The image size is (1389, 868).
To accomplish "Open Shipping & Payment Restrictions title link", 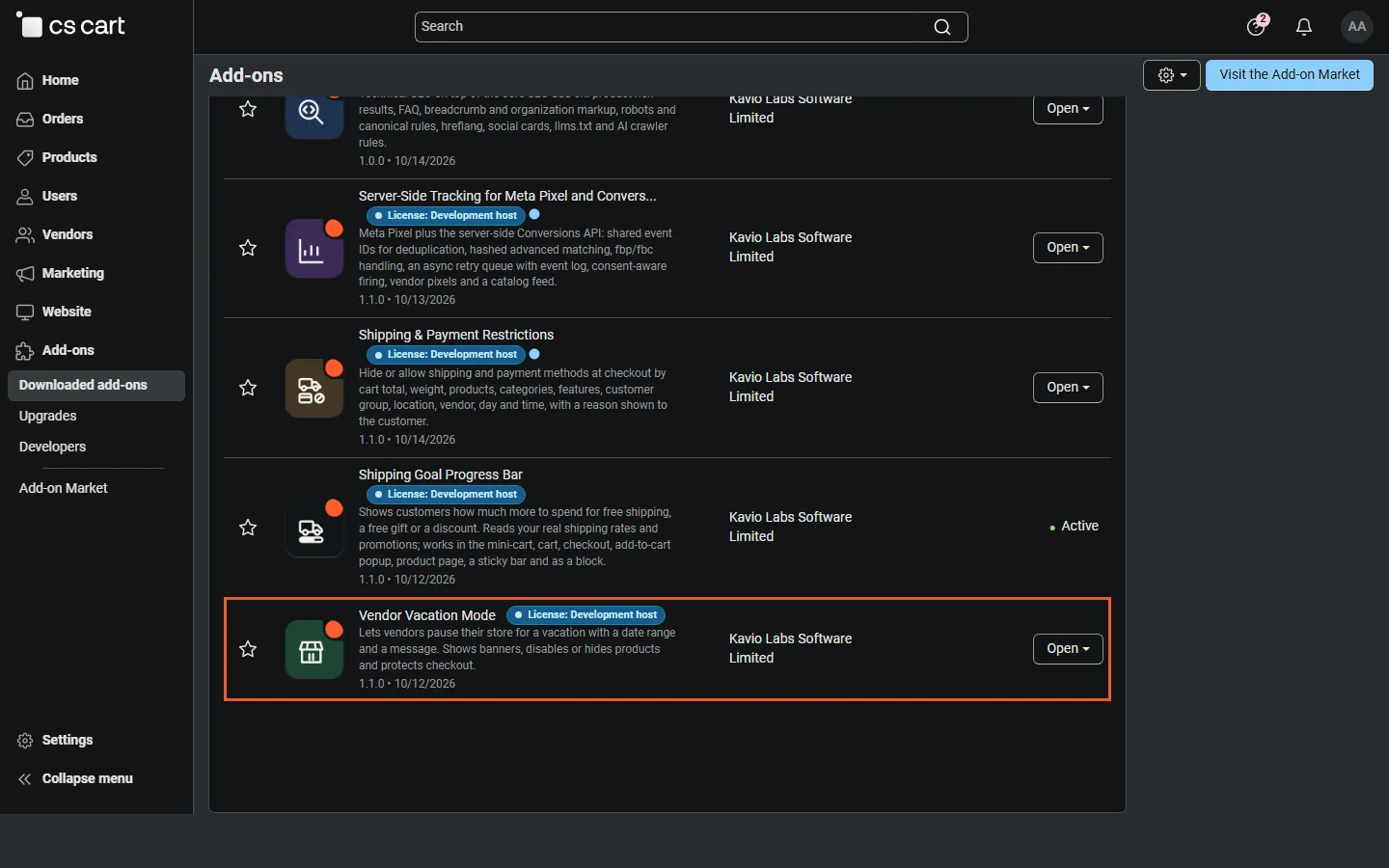I will 456,336.
